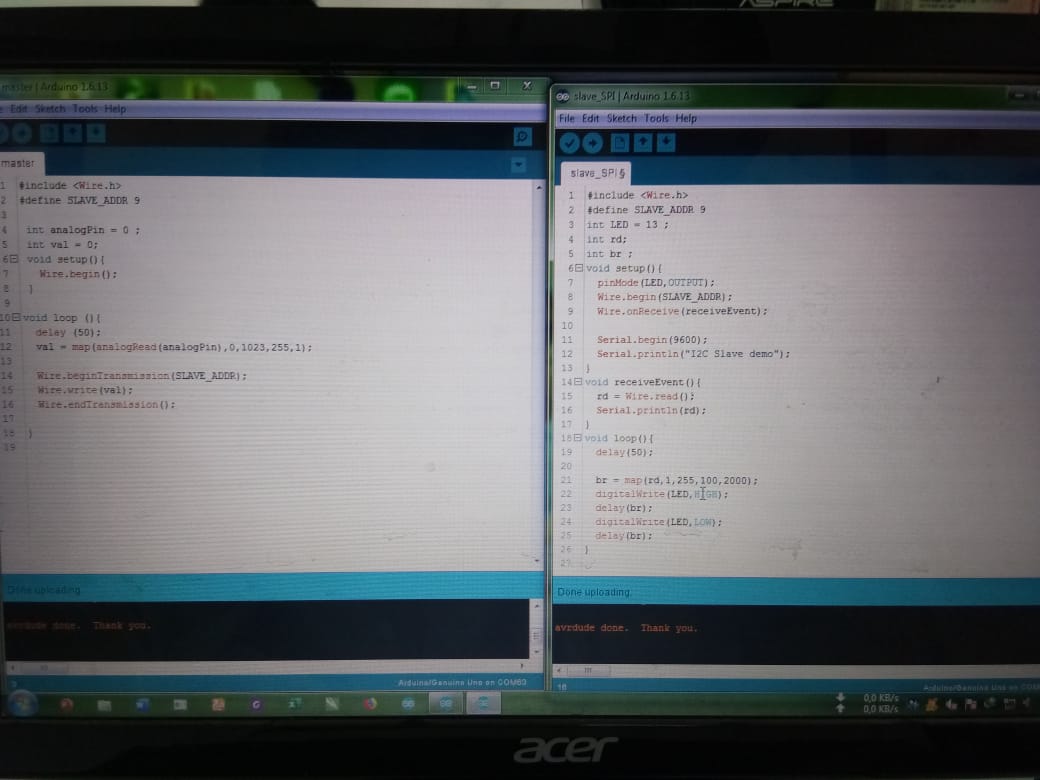Click 'Wire.endTransmission();' line in master
The width and height of the screenshot is (1040, 780).
pyautogui.click(x=106, y=405)
